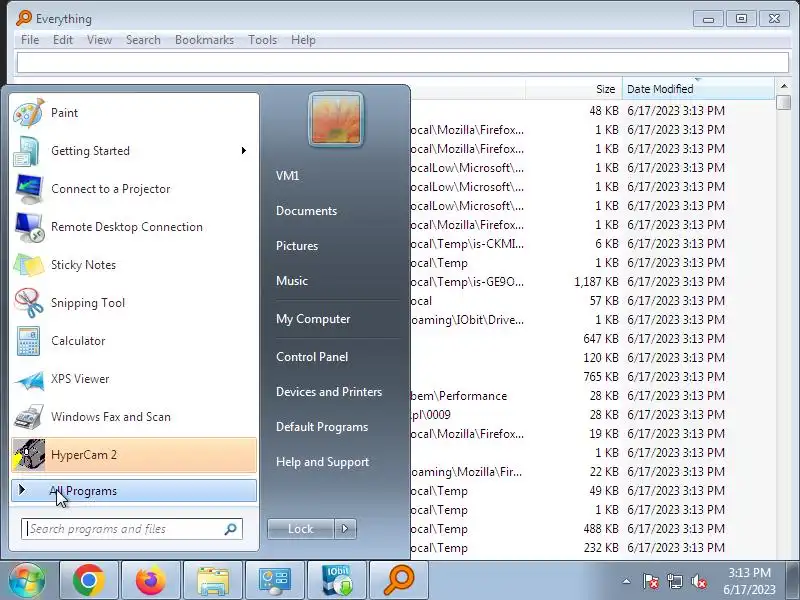Click the network tray icon

[674, 581]
